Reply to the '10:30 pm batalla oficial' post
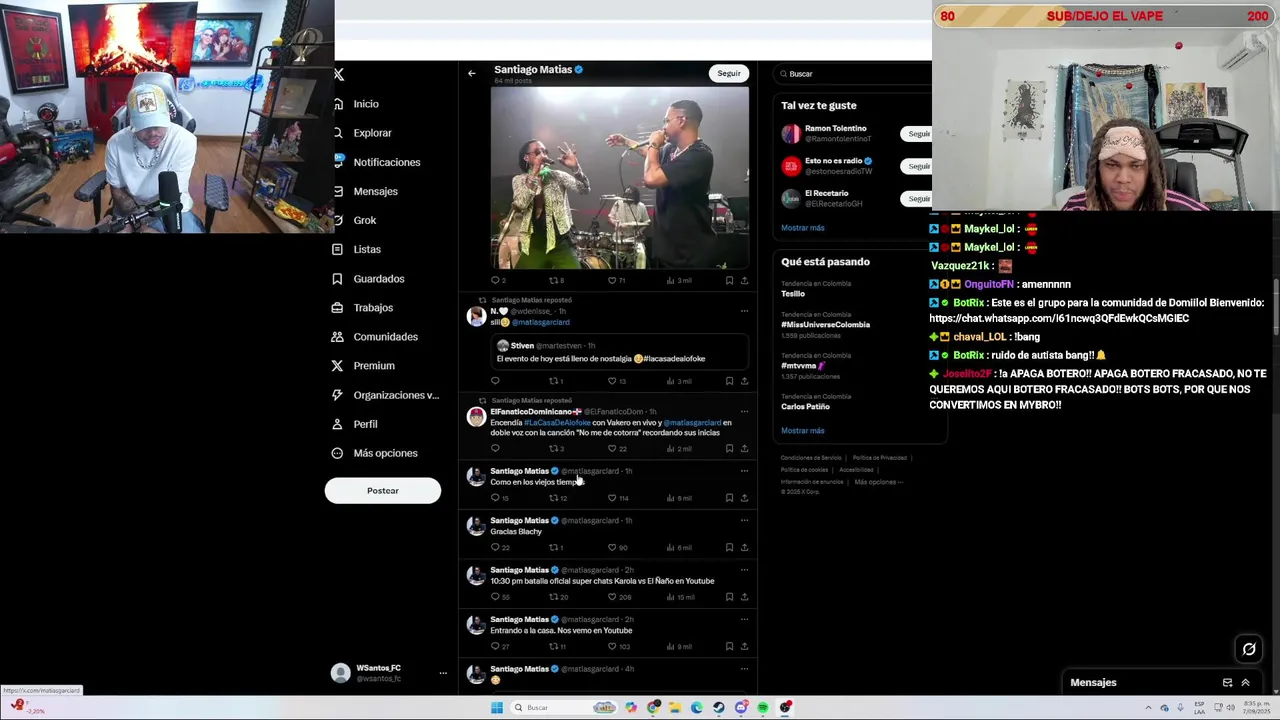This screenshot has width=1280, height=720. (x=495, y=597)
